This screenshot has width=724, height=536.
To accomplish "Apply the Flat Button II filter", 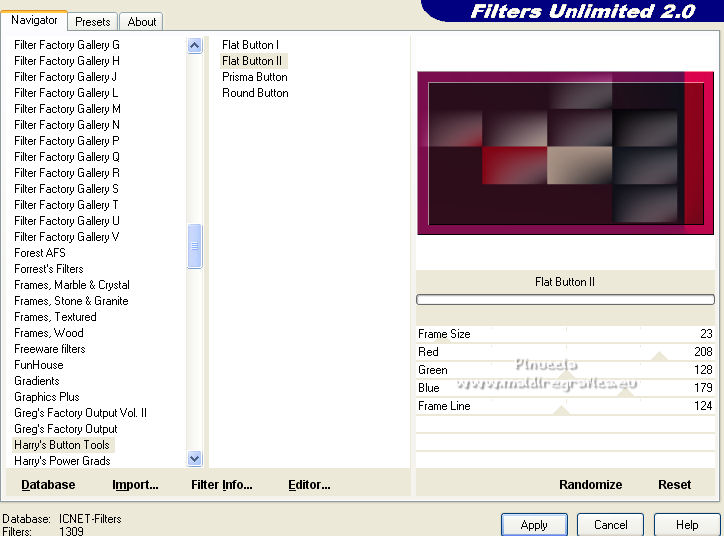I will pos(534,525).
